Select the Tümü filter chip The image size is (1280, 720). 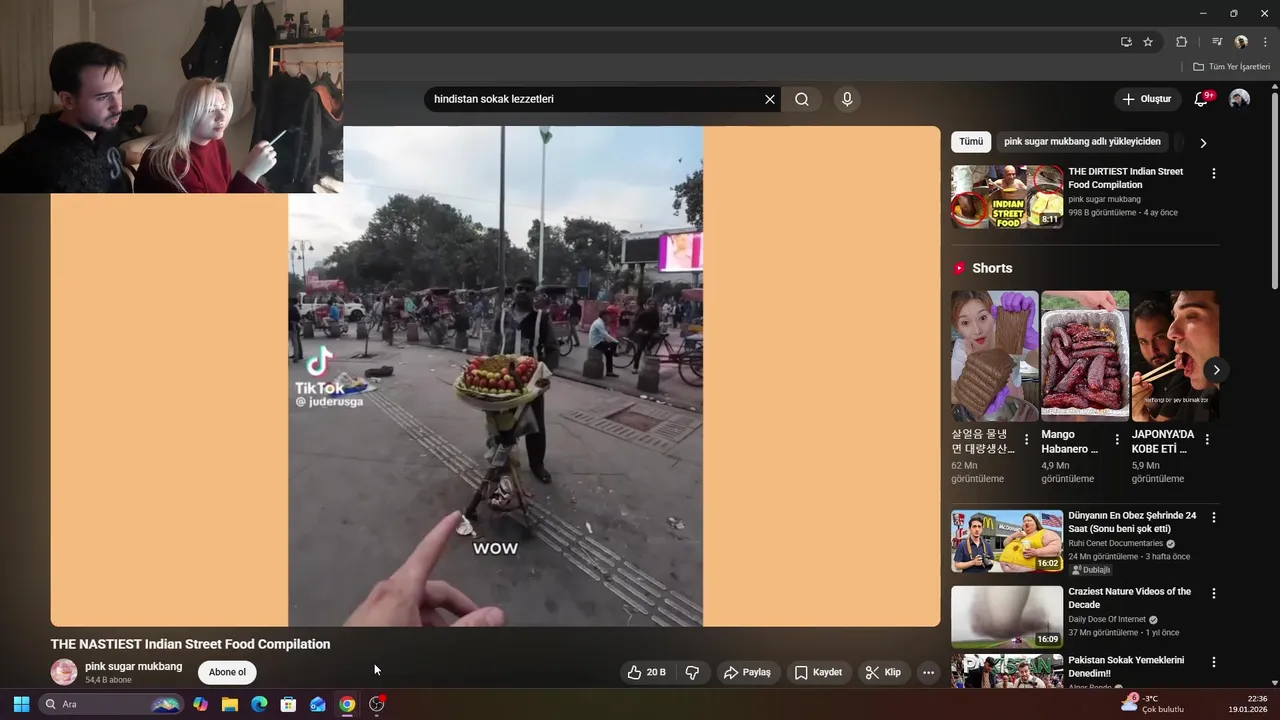point(971,142)
